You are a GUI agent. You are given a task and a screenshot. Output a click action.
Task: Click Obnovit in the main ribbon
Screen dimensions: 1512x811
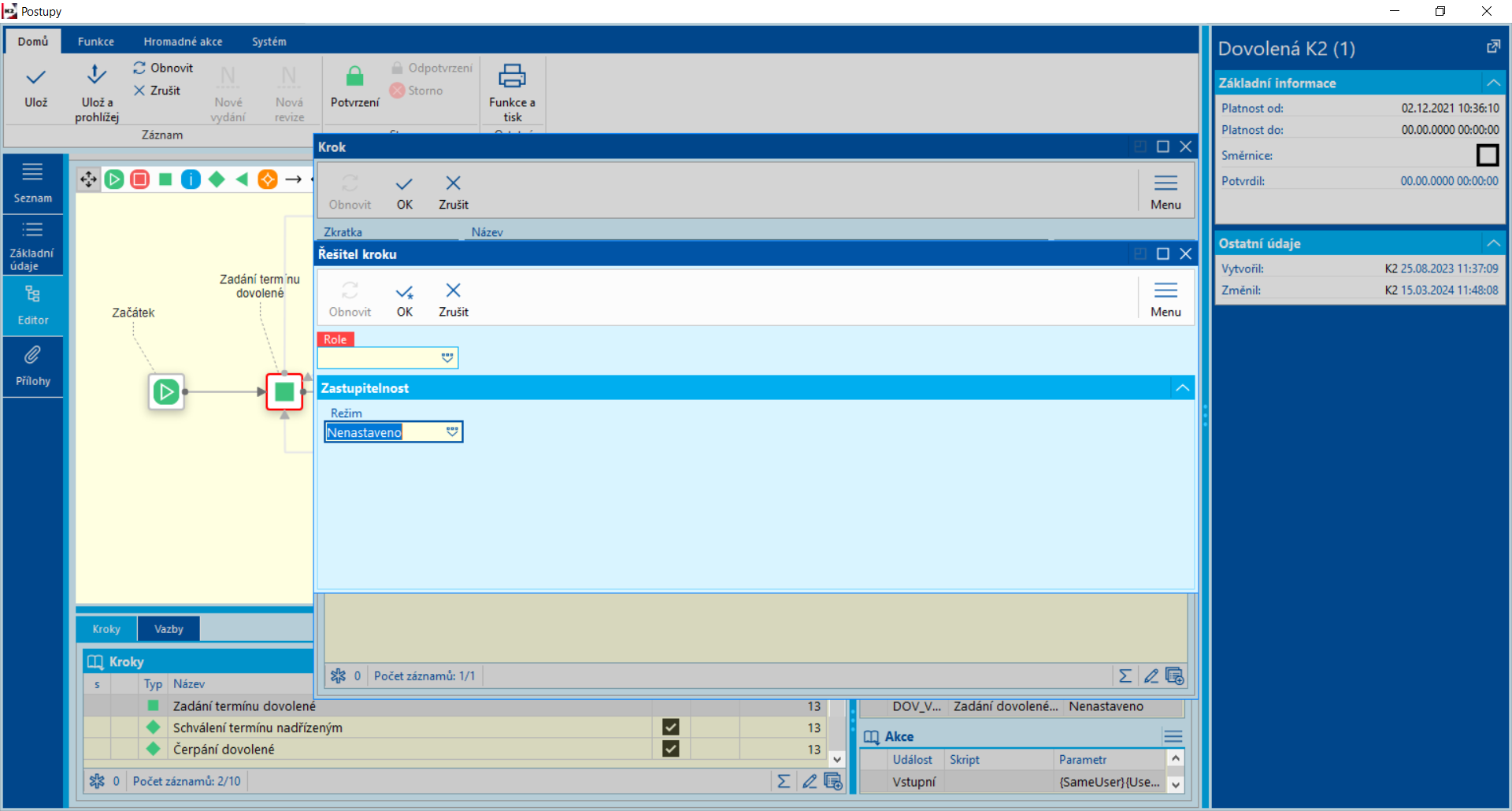pyautogui.click(x=163, y=68)
